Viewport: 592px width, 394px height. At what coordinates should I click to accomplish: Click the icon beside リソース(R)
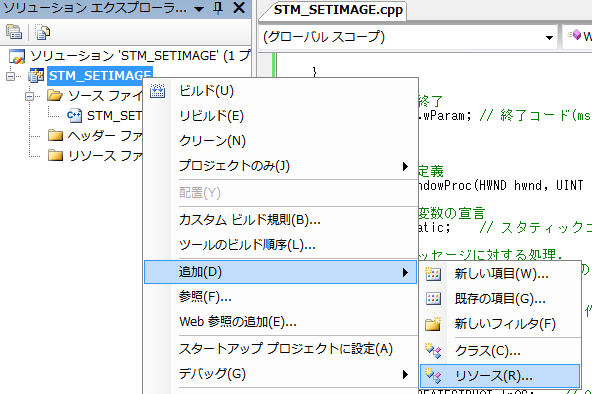433,376
